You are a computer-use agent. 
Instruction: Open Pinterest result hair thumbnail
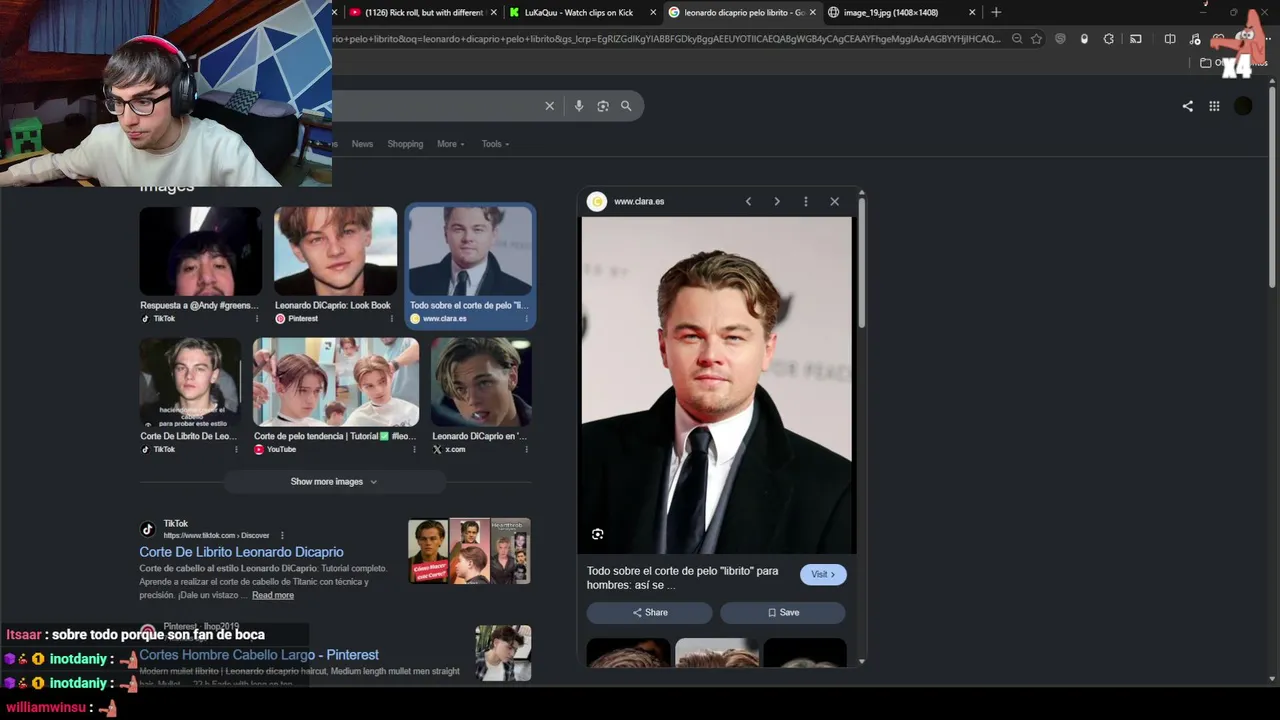tap(503, 653)
